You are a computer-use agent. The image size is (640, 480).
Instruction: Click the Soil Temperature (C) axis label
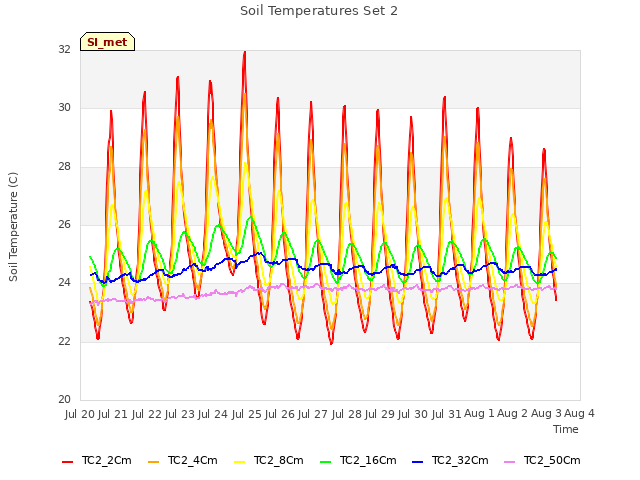(13, 227)
